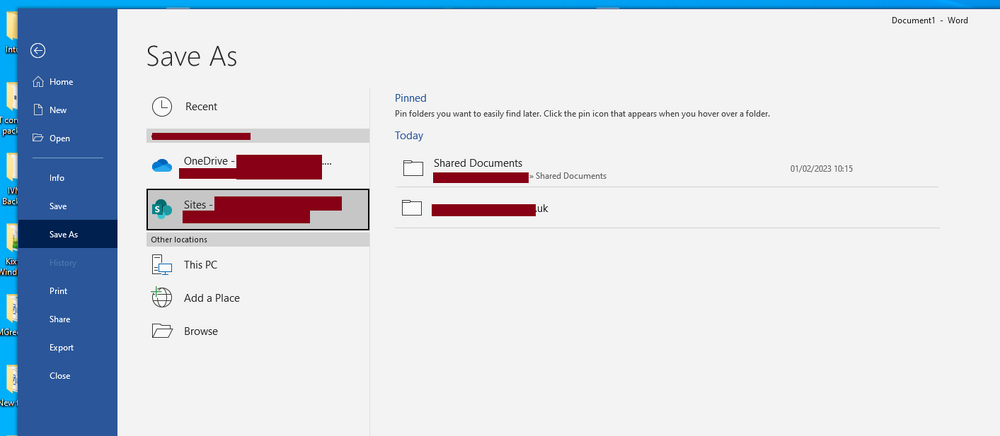
Task: Click the Save As page title
Action: [191, 56]
